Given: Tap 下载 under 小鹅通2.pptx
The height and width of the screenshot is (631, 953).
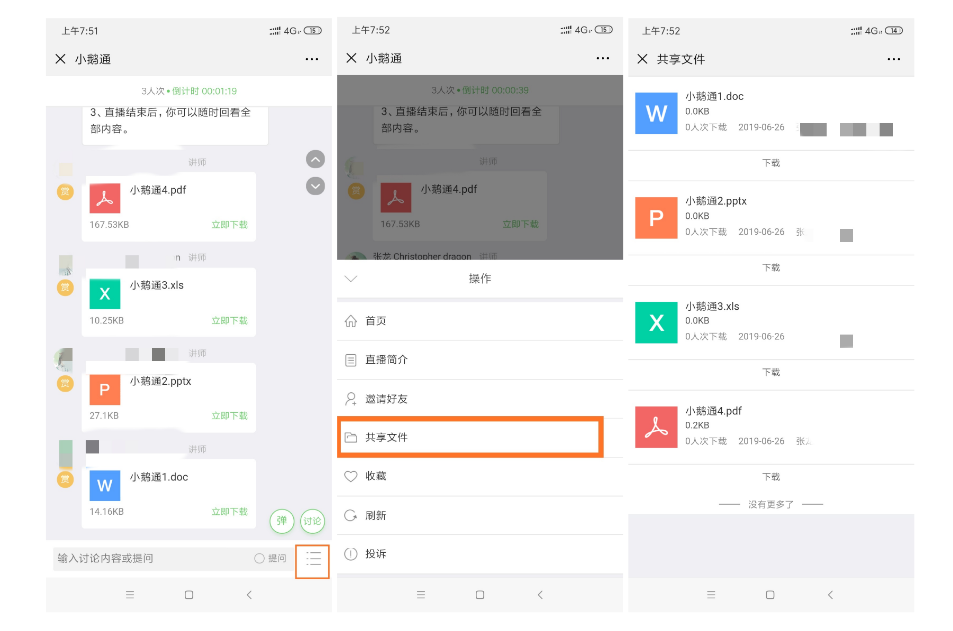Looking at the screenshot, I should [x=771, y=267].
